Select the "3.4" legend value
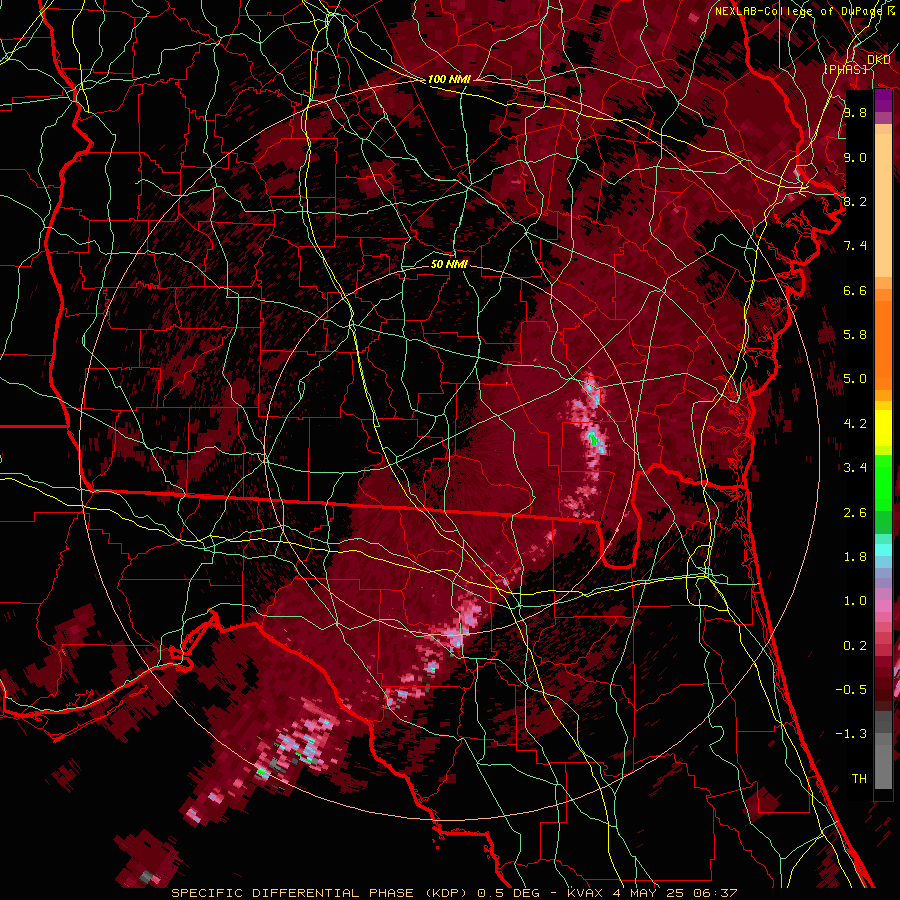The height and width of the screenshot is (900, 900). coord(855,468)
